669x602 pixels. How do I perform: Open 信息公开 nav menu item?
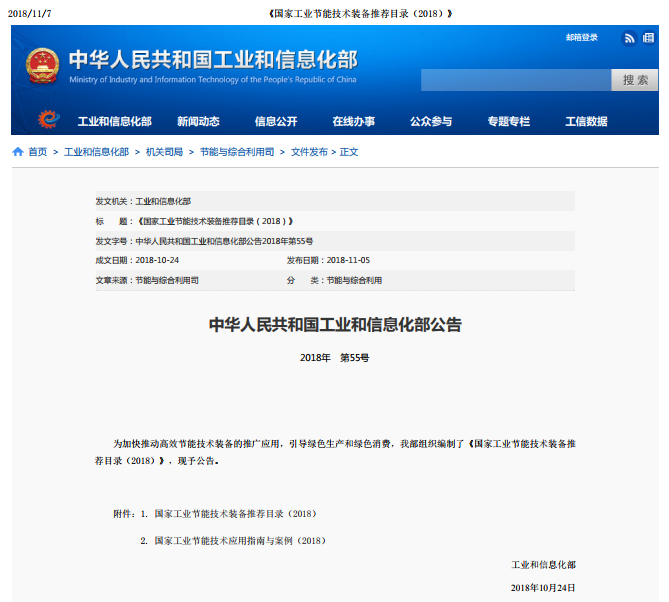[x=276, y=121]
